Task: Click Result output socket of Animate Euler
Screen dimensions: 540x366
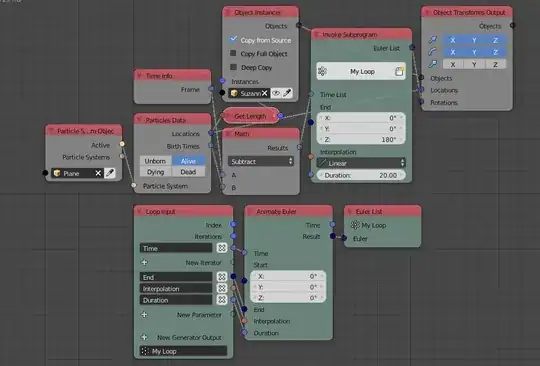Action: [333, 236]
